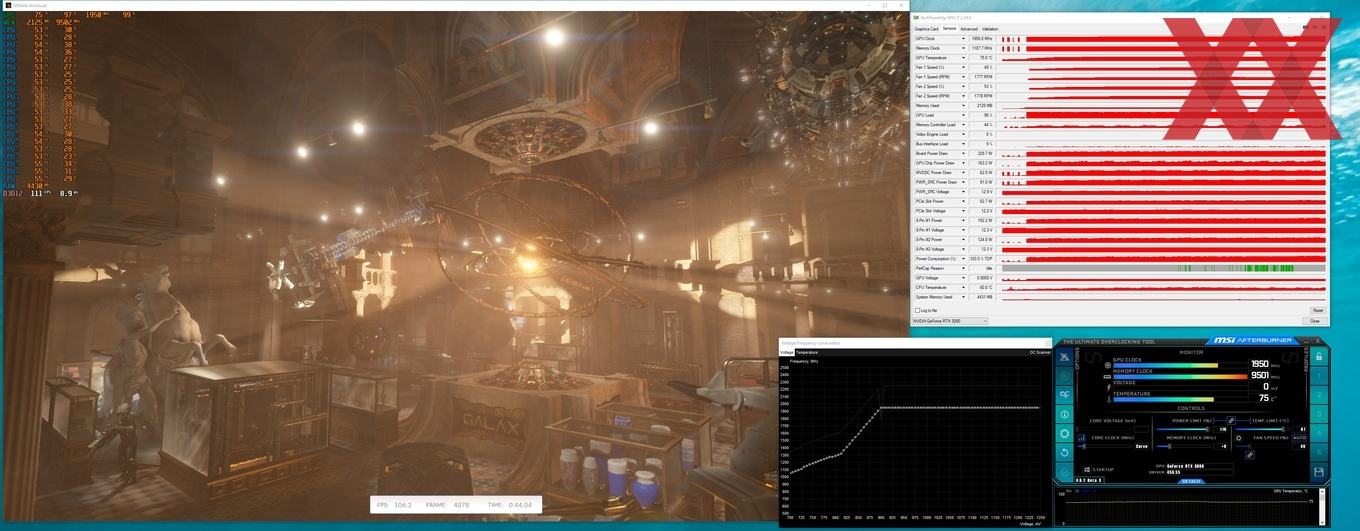Open MSI Afterburner settings gear icon
This screenshot has width=1360, height=531.
point(1064,433)
